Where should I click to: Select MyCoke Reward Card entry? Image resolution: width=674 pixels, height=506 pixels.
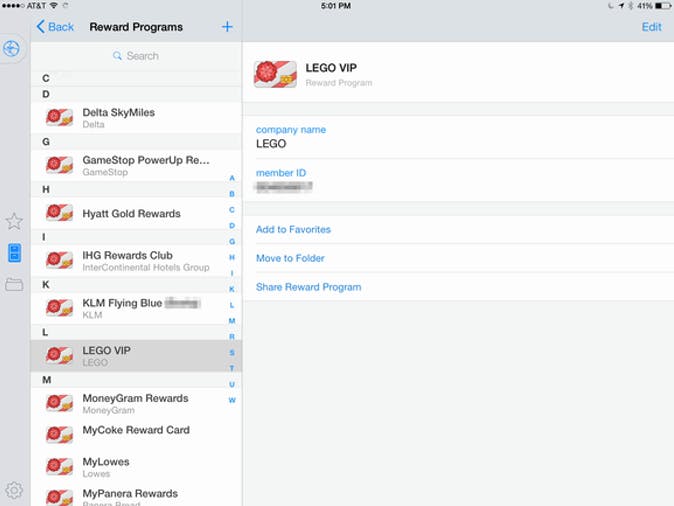pyautogui.click(x=136, y=435)
